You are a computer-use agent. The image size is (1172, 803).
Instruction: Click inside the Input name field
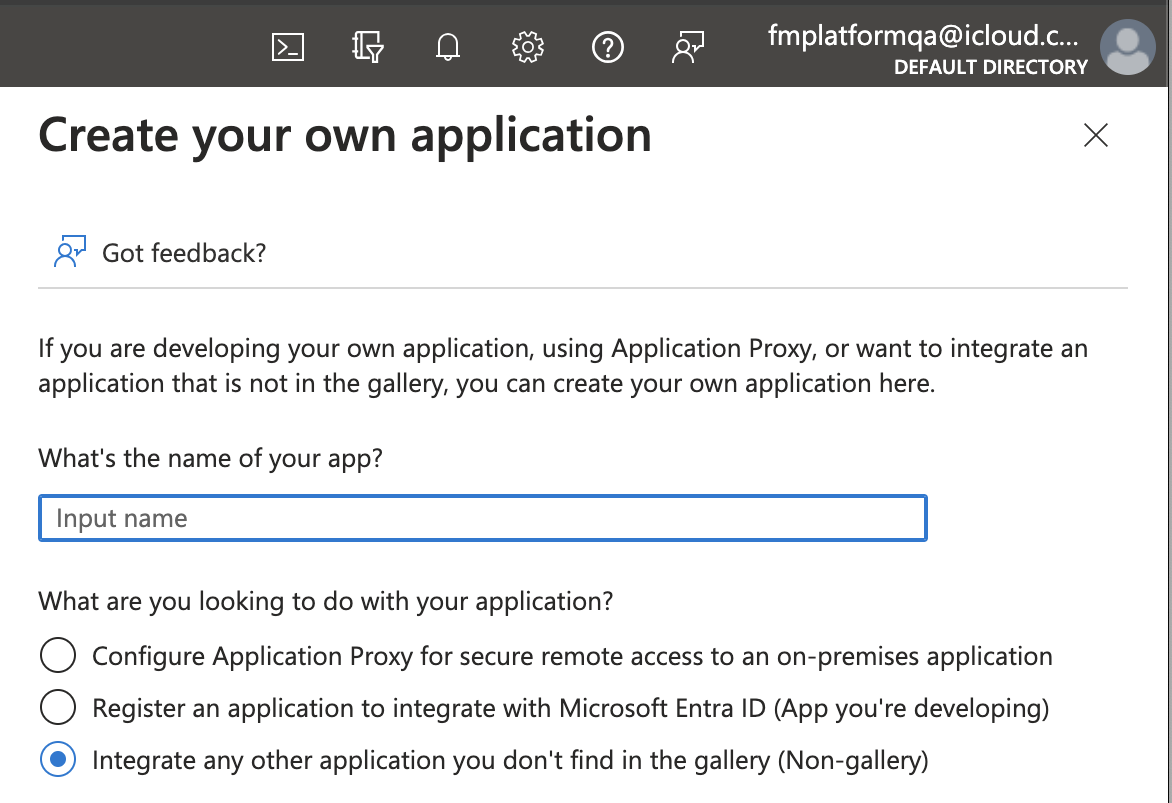click(482, 518)
